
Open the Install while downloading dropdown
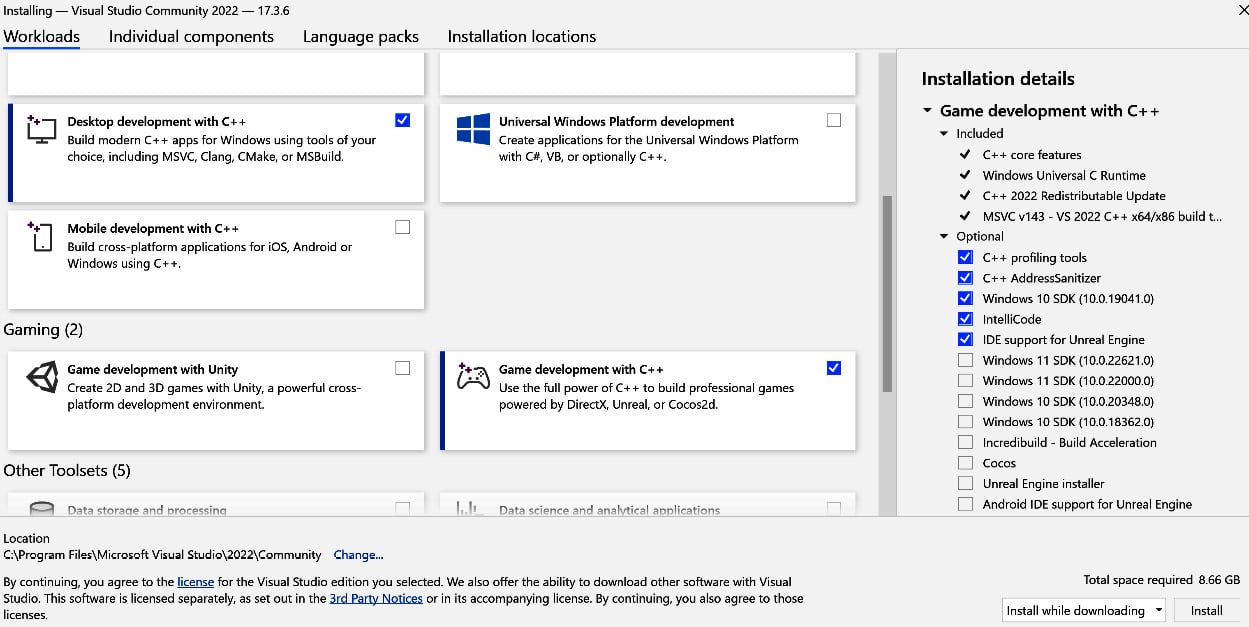pos(1084,610)
